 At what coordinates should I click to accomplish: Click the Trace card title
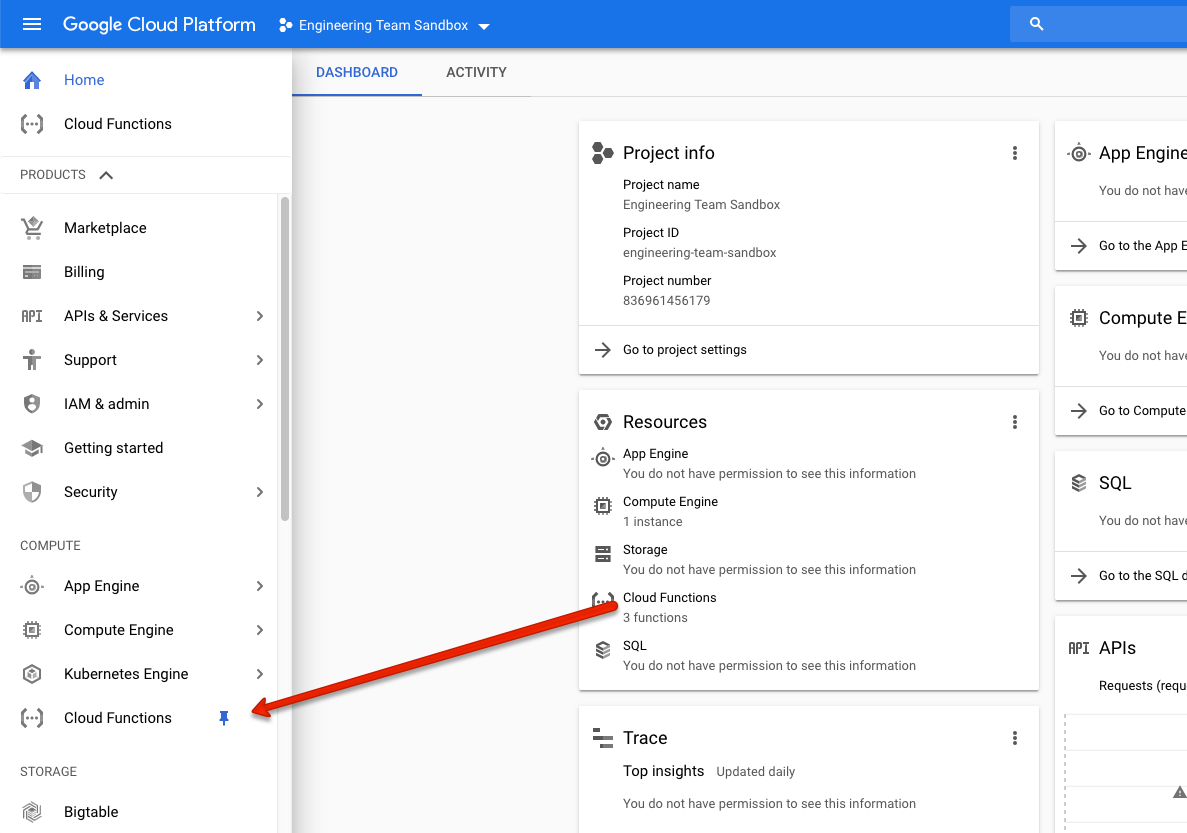pos(645,738)
